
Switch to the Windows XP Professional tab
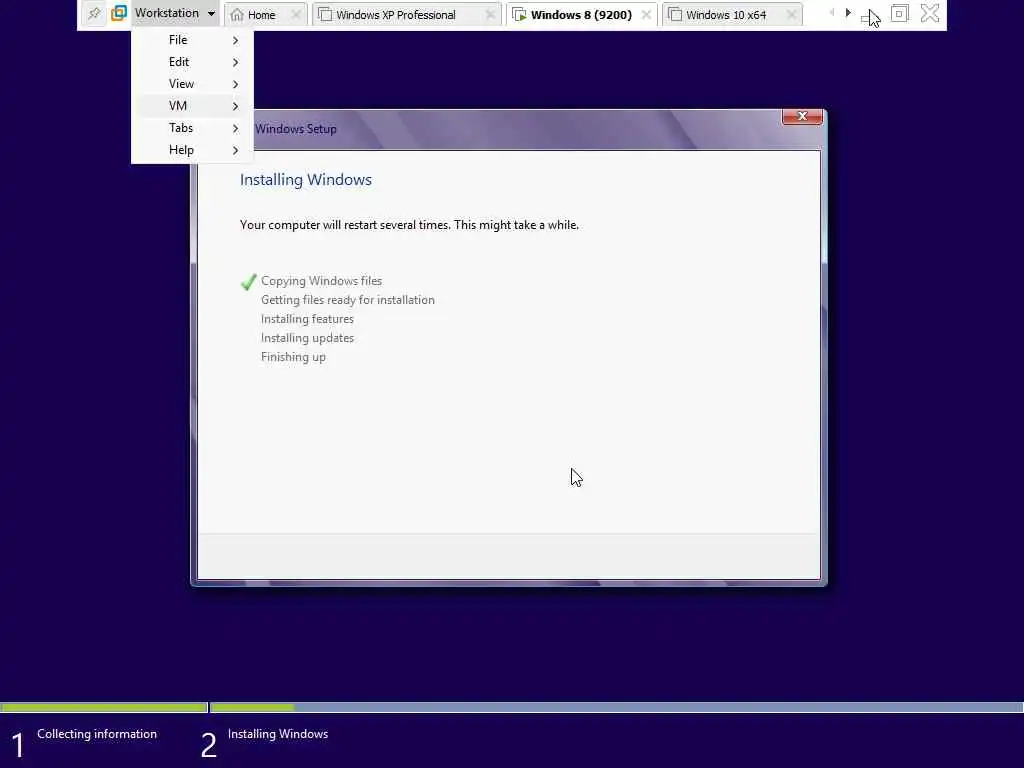(x=406, y=14)
